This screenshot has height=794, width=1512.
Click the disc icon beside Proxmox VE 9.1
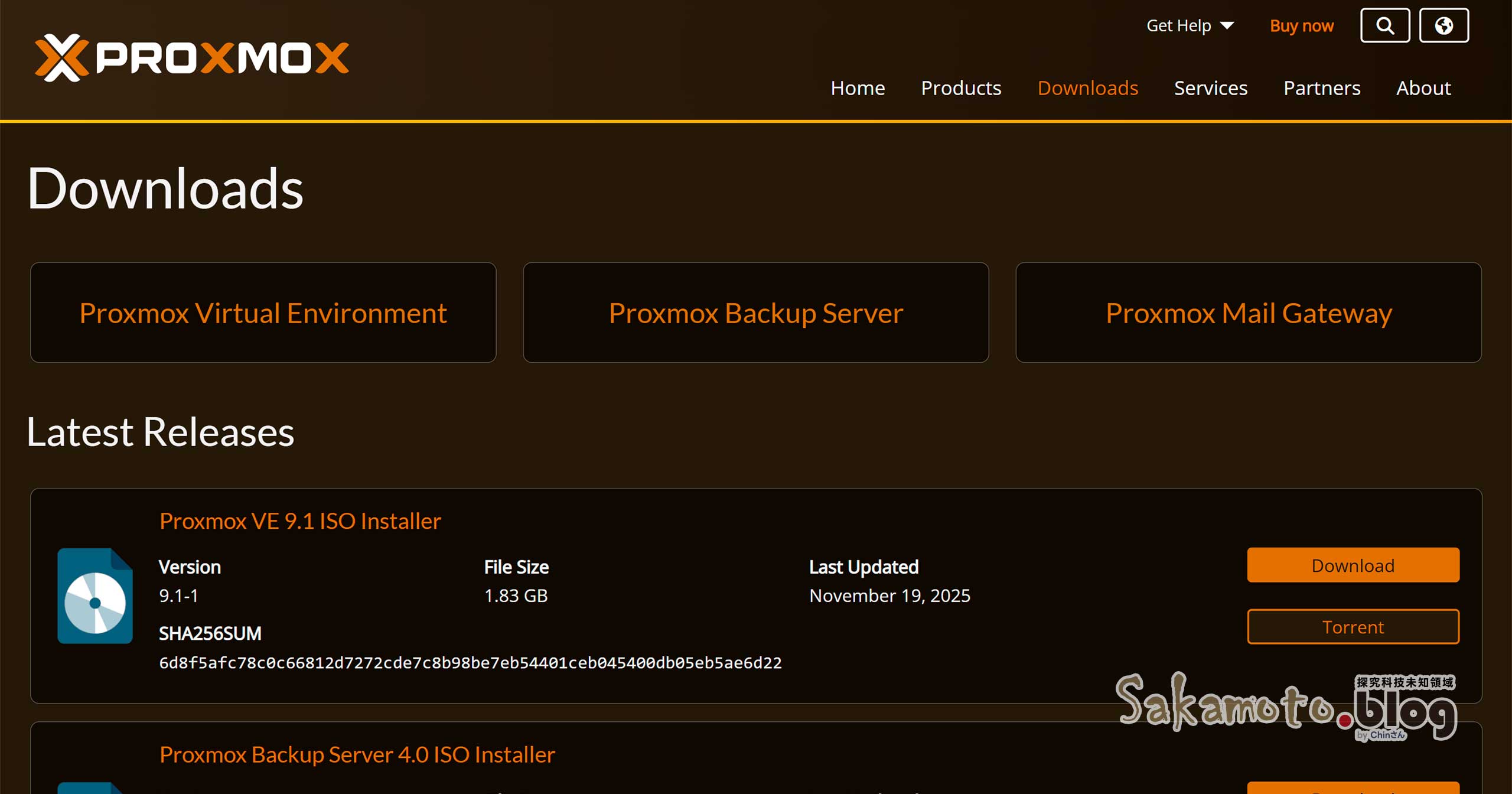point(94,594)
